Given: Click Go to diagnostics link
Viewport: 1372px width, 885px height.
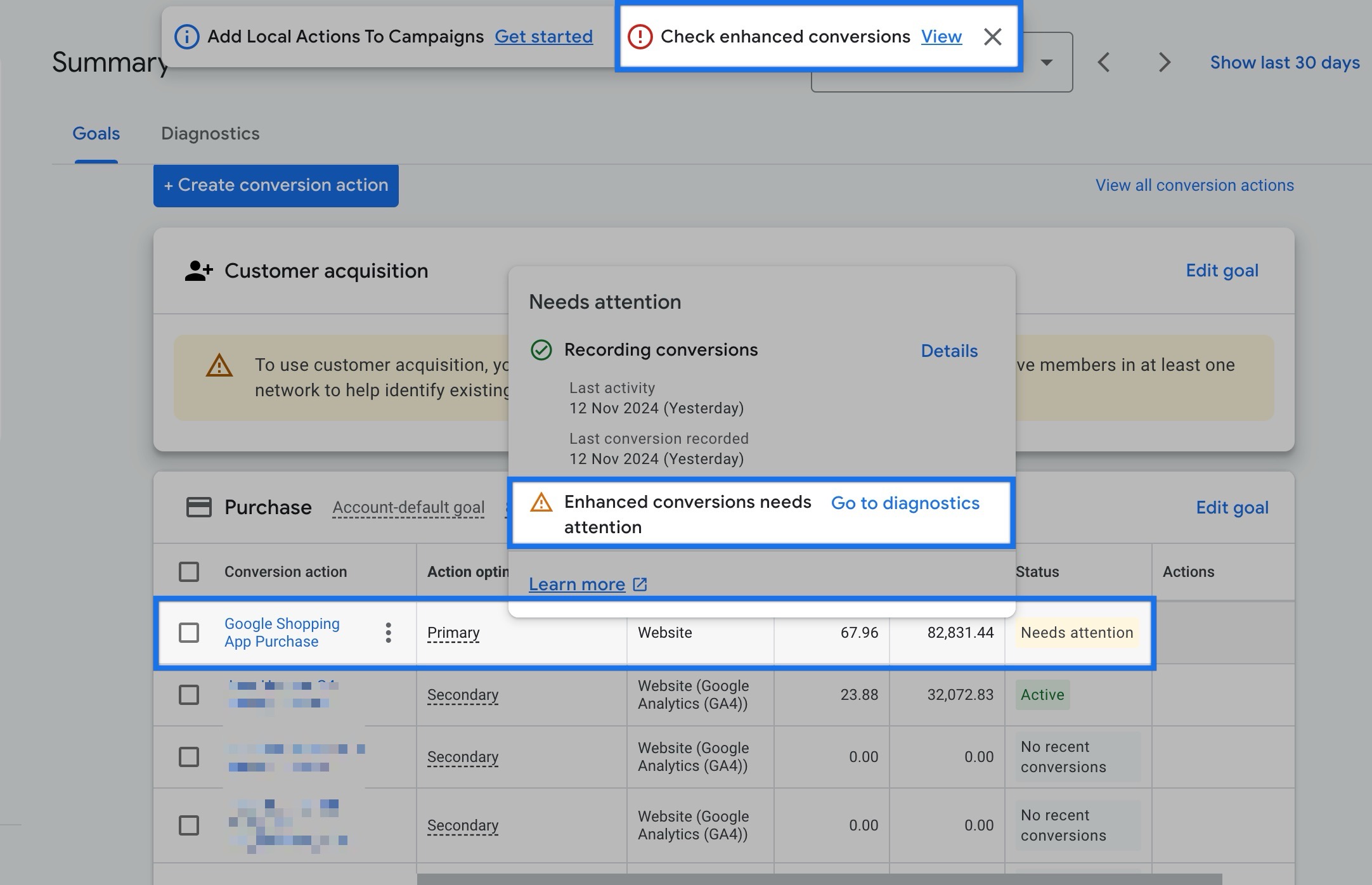Looking at the screenshot, I should click(905, 503).
